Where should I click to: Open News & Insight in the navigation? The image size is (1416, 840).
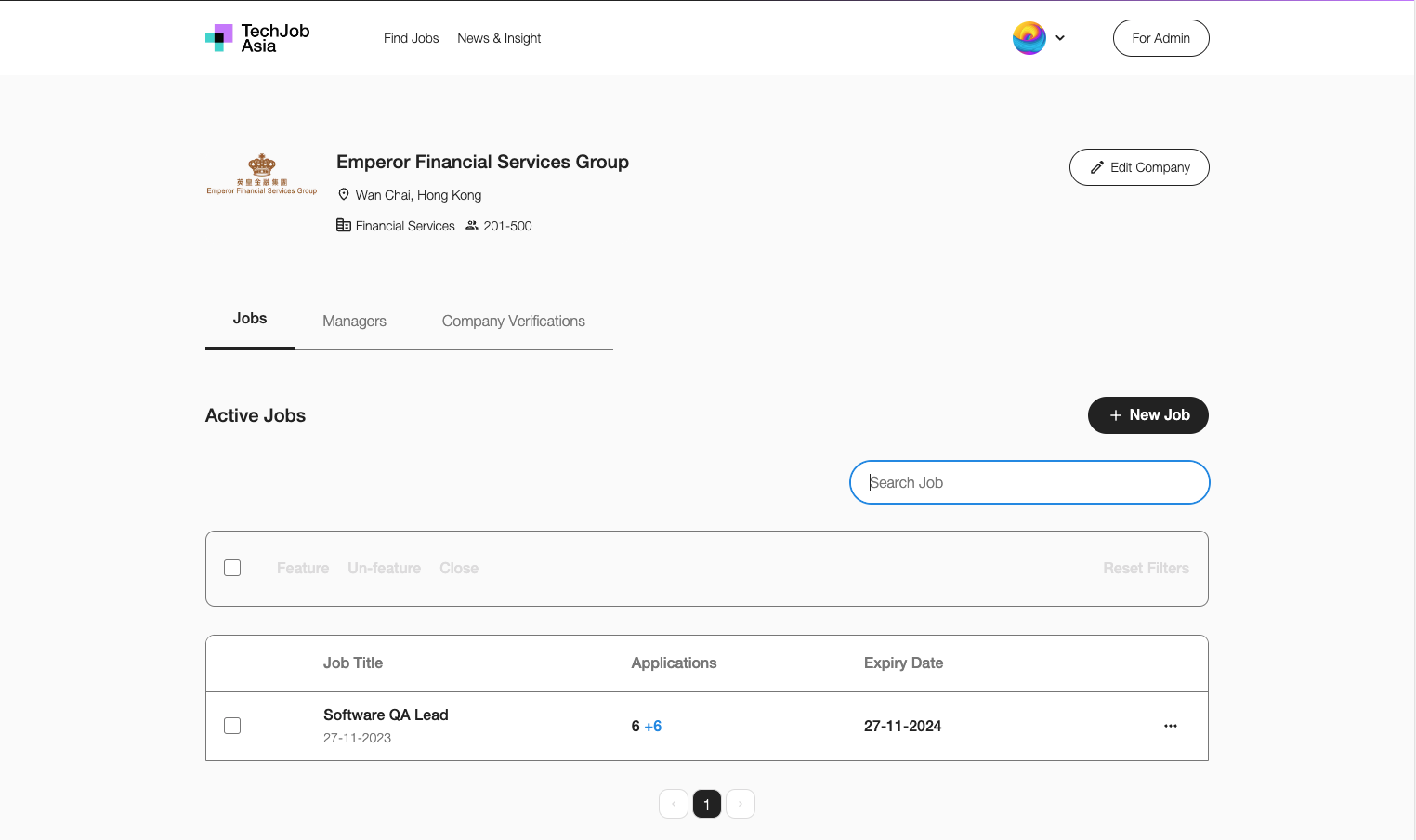(x=499, y=38)
